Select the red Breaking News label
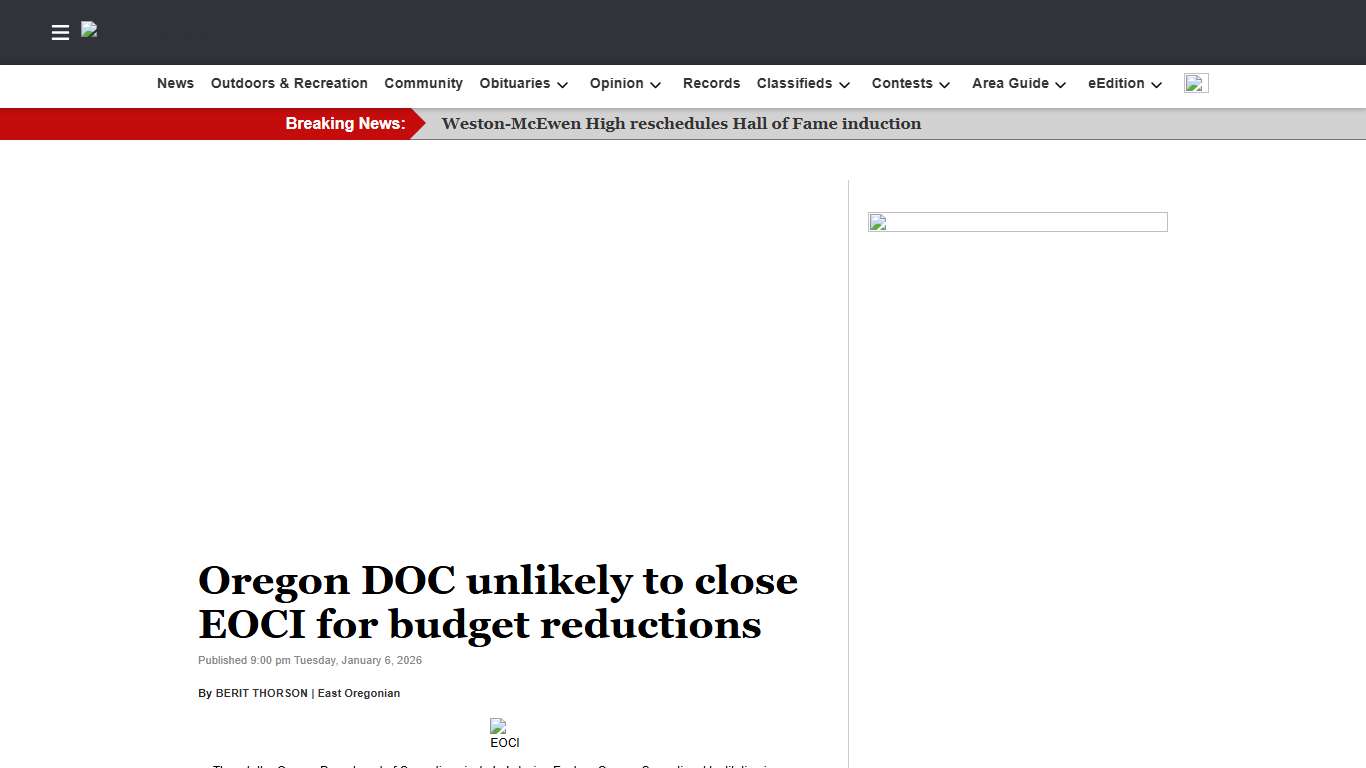This screenshot has height=768, width=1366. tap(345, 123)
